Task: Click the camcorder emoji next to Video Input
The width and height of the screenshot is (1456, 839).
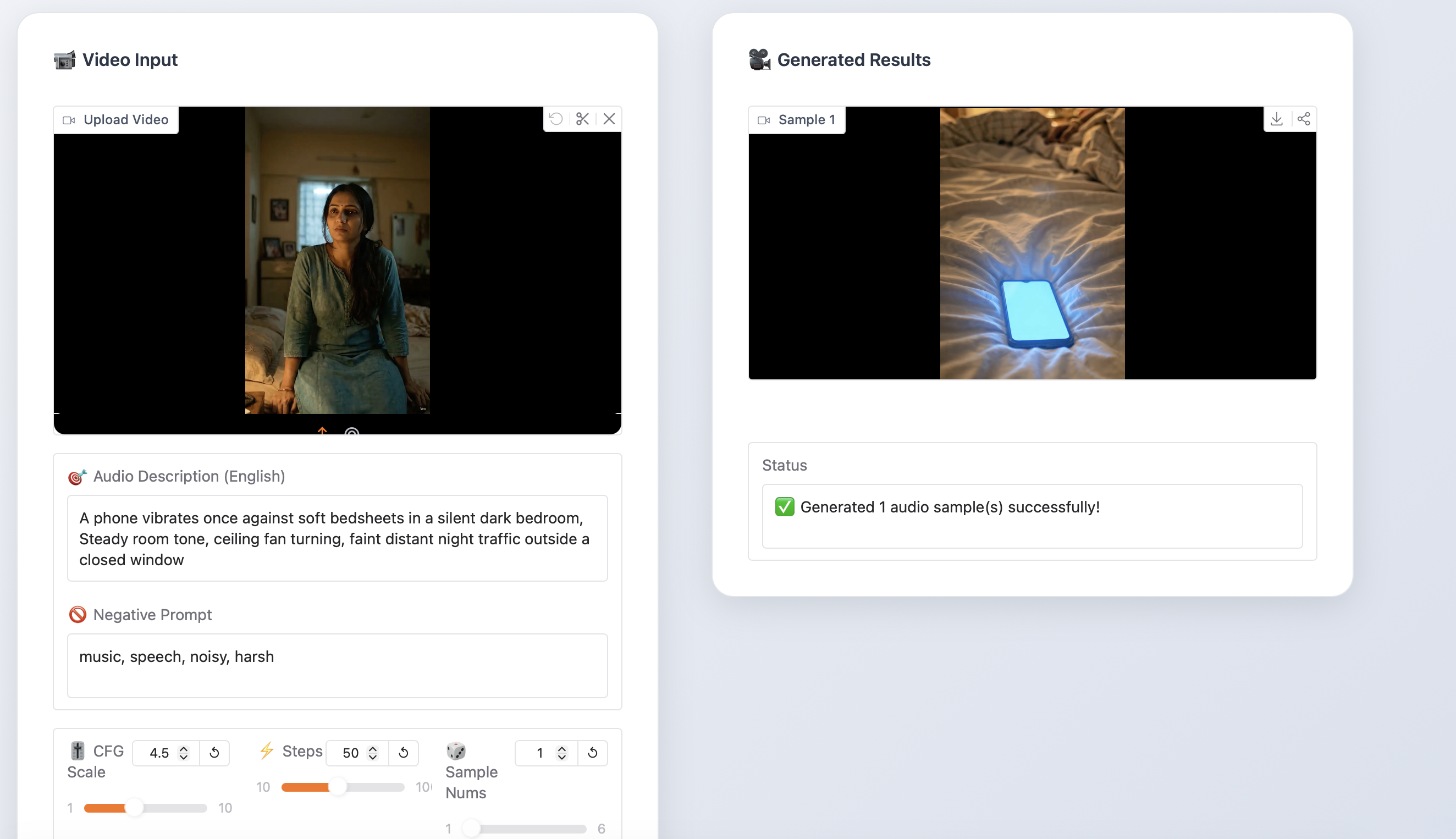Action: 64,60
